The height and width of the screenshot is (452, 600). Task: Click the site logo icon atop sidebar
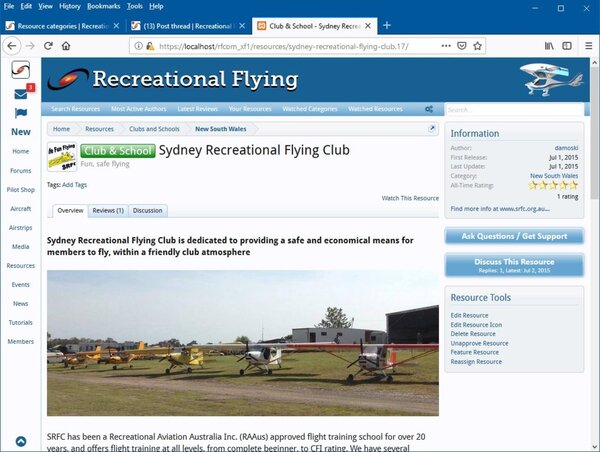(20, 71)
